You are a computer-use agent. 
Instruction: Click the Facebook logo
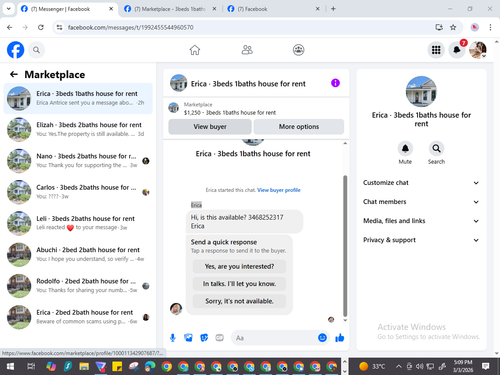click(x=16, y=50)
